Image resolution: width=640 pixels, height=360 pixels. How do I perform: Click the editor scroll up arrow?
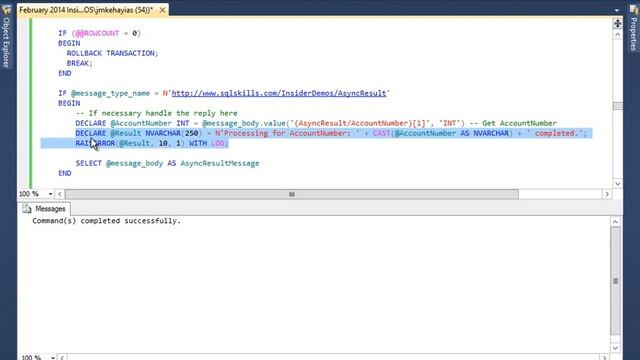tap(617, 35)
